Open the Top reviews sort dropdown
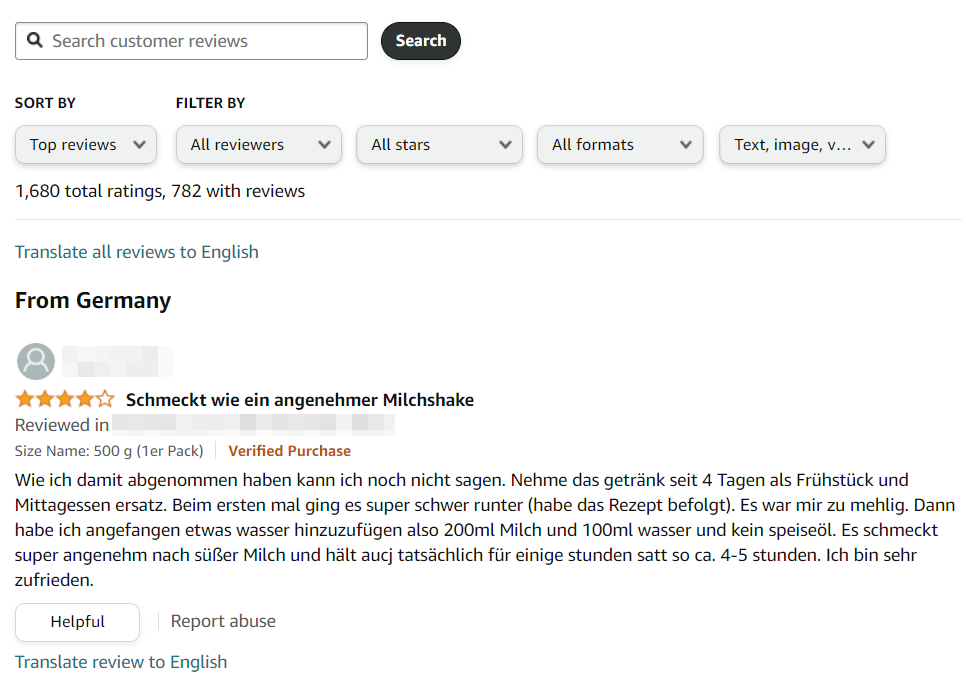The width and height of the screenshot is (966, 686). (86, 144)
